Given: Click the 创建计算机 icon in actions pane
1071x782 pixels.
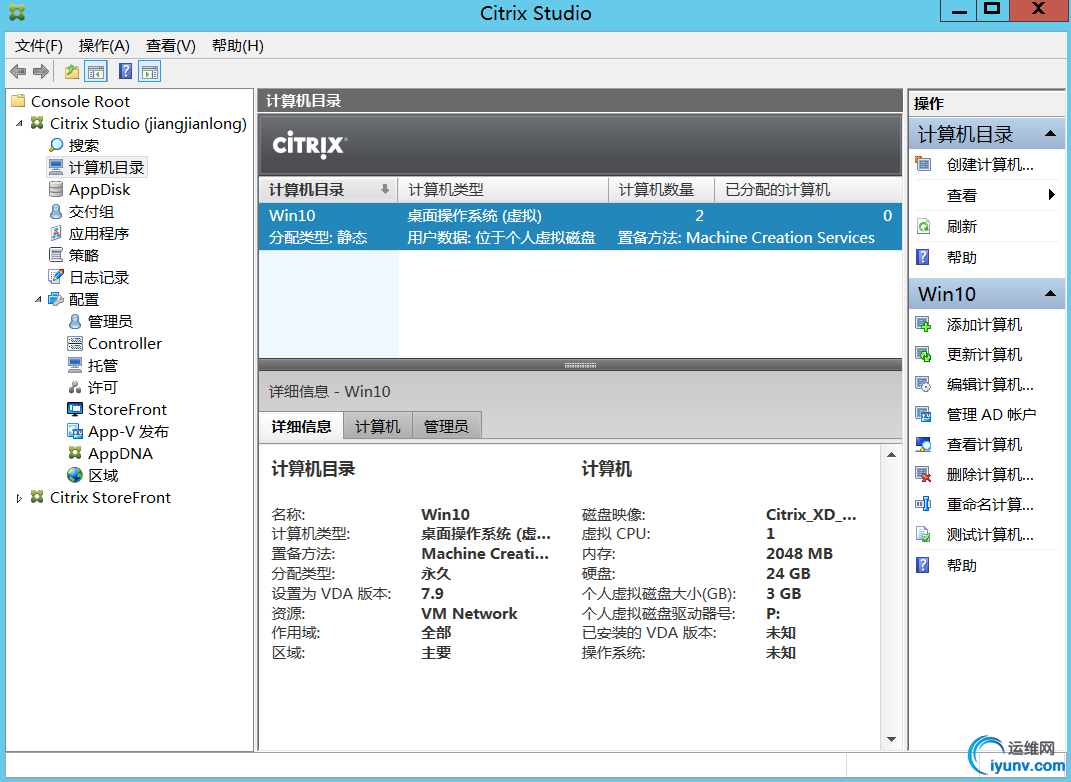Looking at the screenshot, I should (923, 164).
